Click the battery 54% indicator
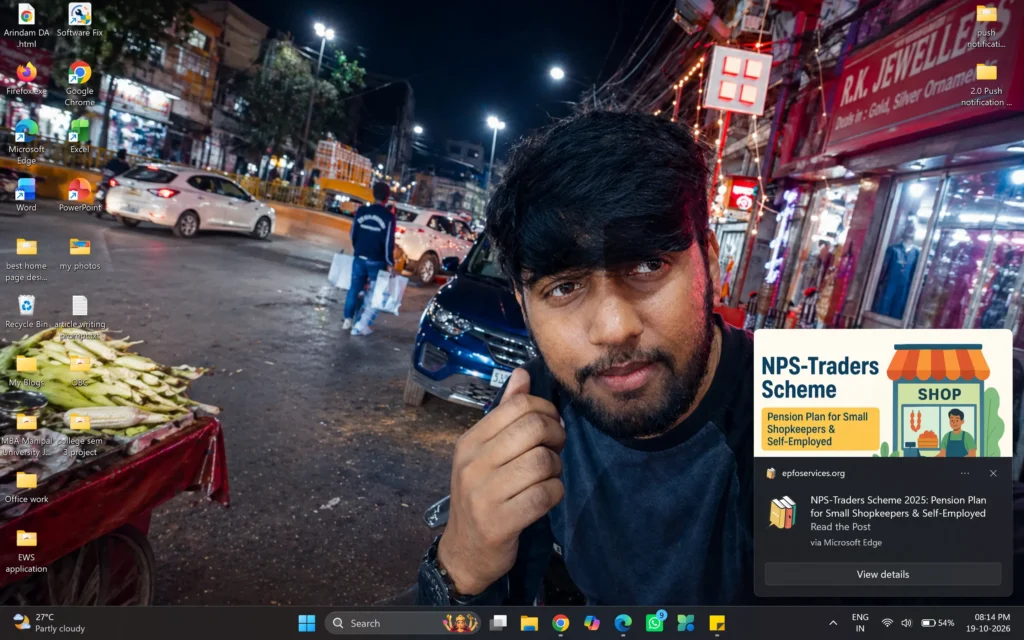Image resolution: width=1024 pixels, height=640 pixels. 937,623
